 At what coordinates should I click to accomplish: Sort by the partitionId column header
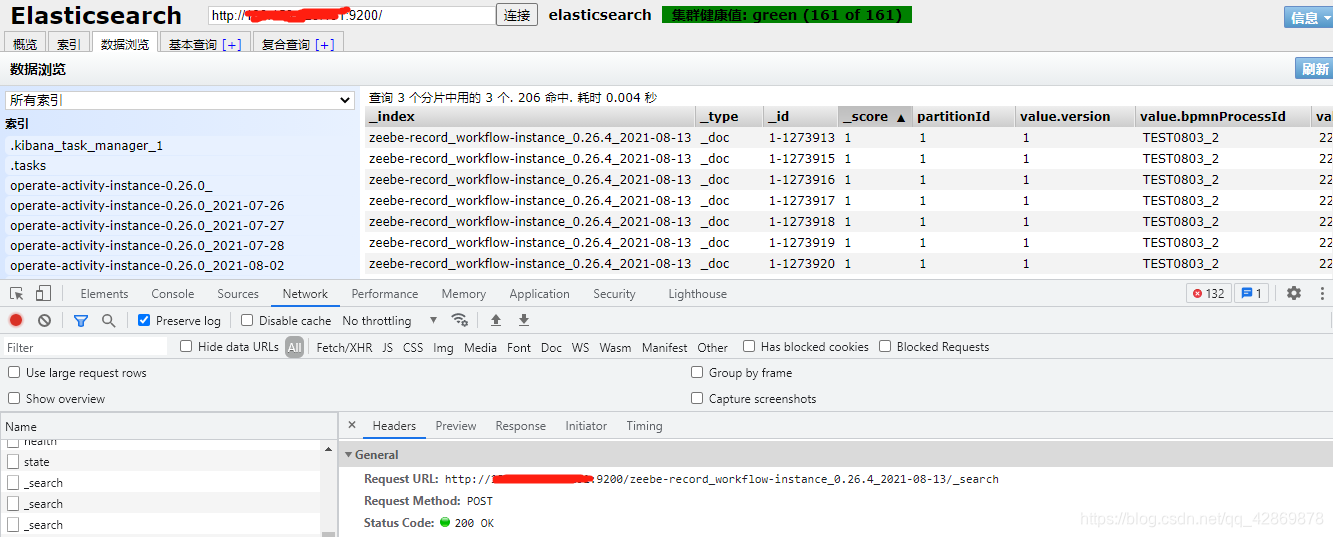coord(964,116)
